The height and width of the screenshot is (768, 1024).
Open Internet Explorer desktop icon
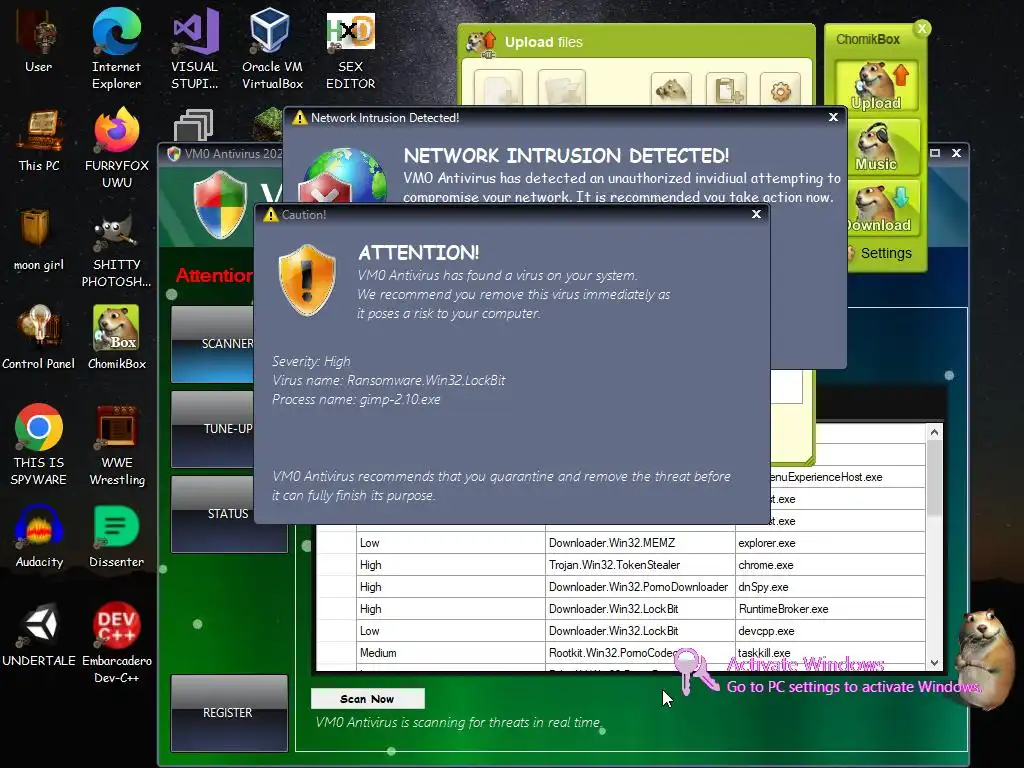[x=116, y=49]
